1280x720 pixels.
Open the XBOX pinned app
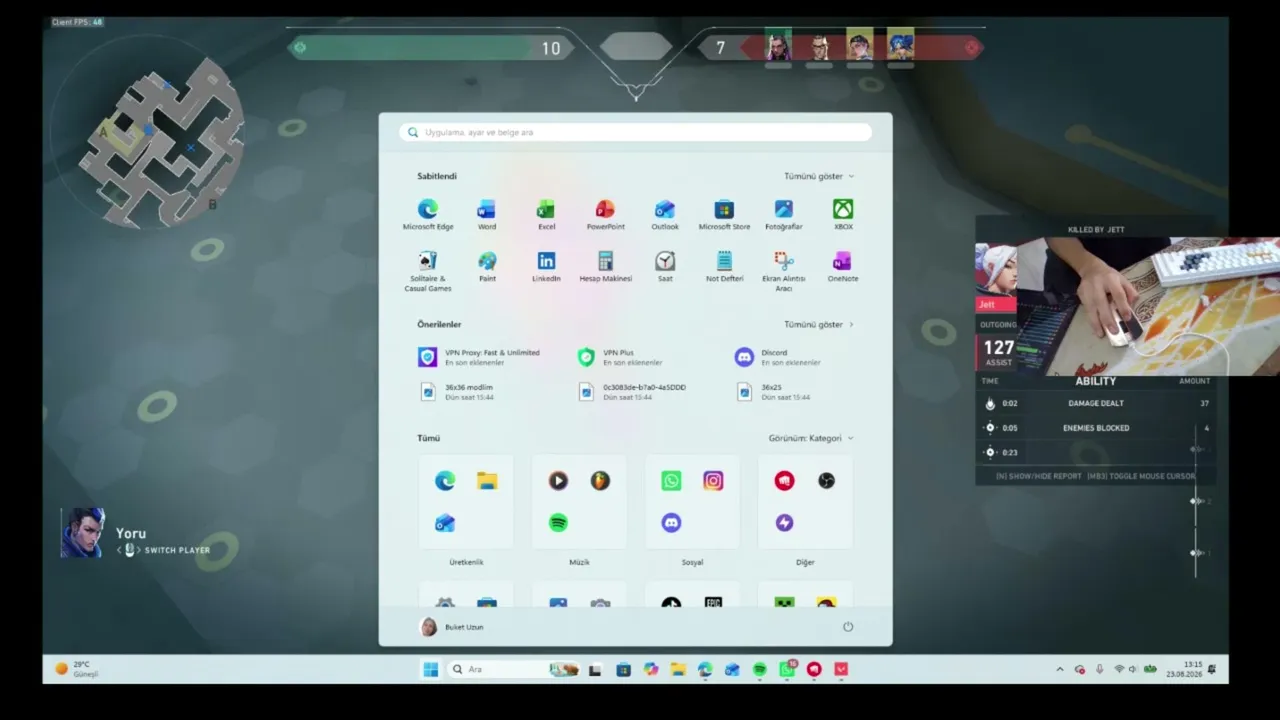[x=843, y=214]
